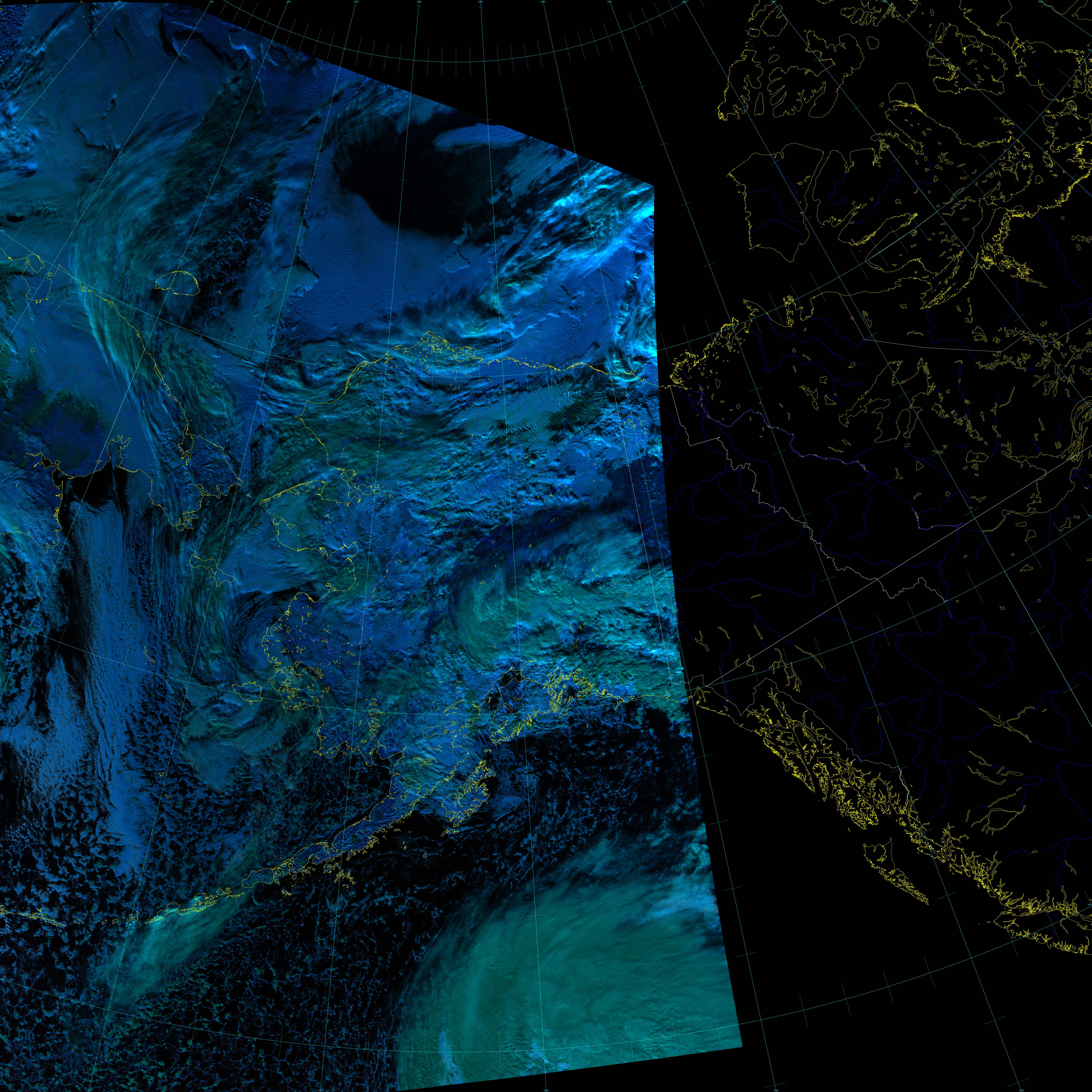Click the 180E longitude label
1092x1092 pixels.
[288, 2]
